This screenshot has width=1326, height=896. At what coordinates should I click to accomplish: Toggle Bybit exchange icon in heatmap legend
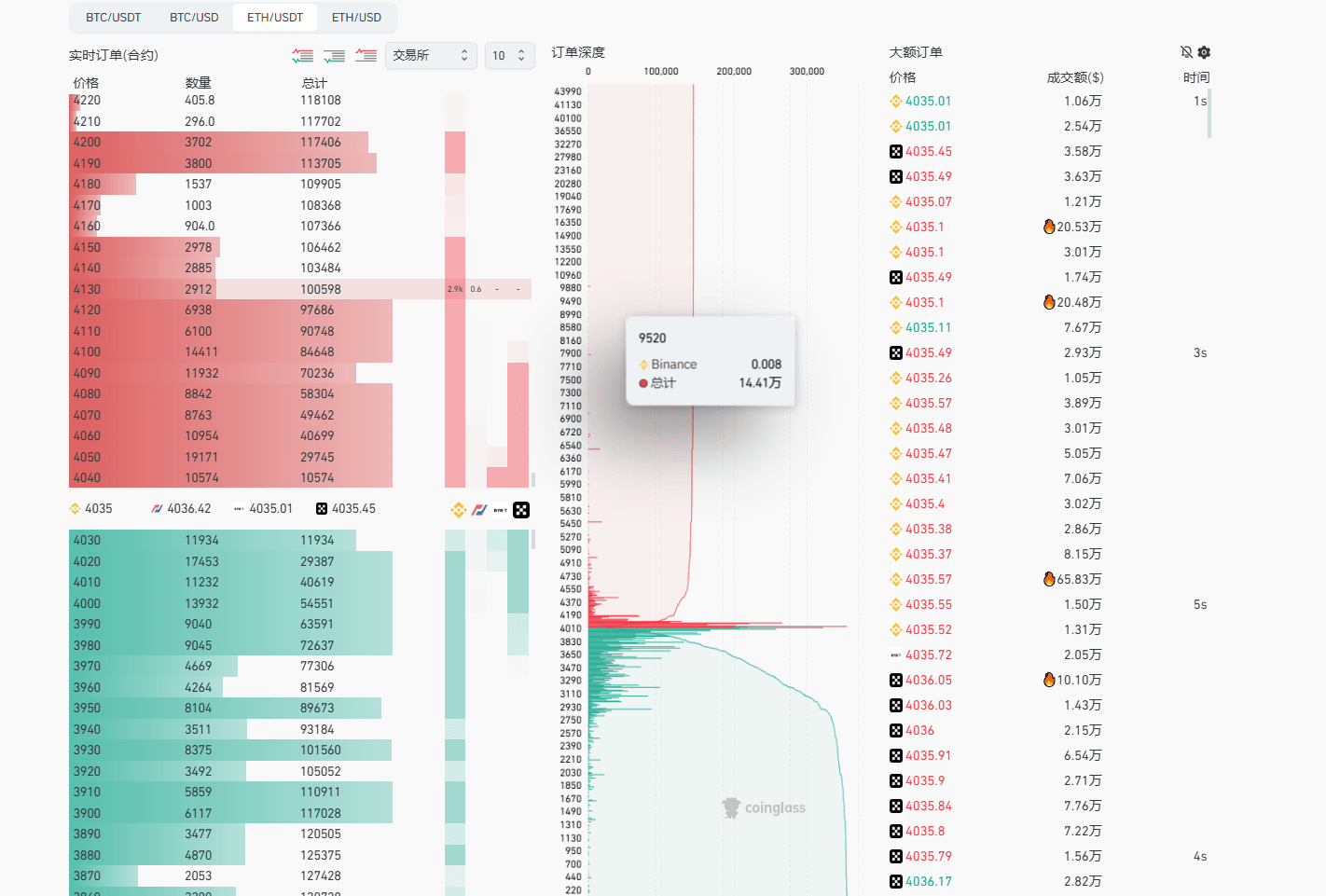tap(501, 510)
